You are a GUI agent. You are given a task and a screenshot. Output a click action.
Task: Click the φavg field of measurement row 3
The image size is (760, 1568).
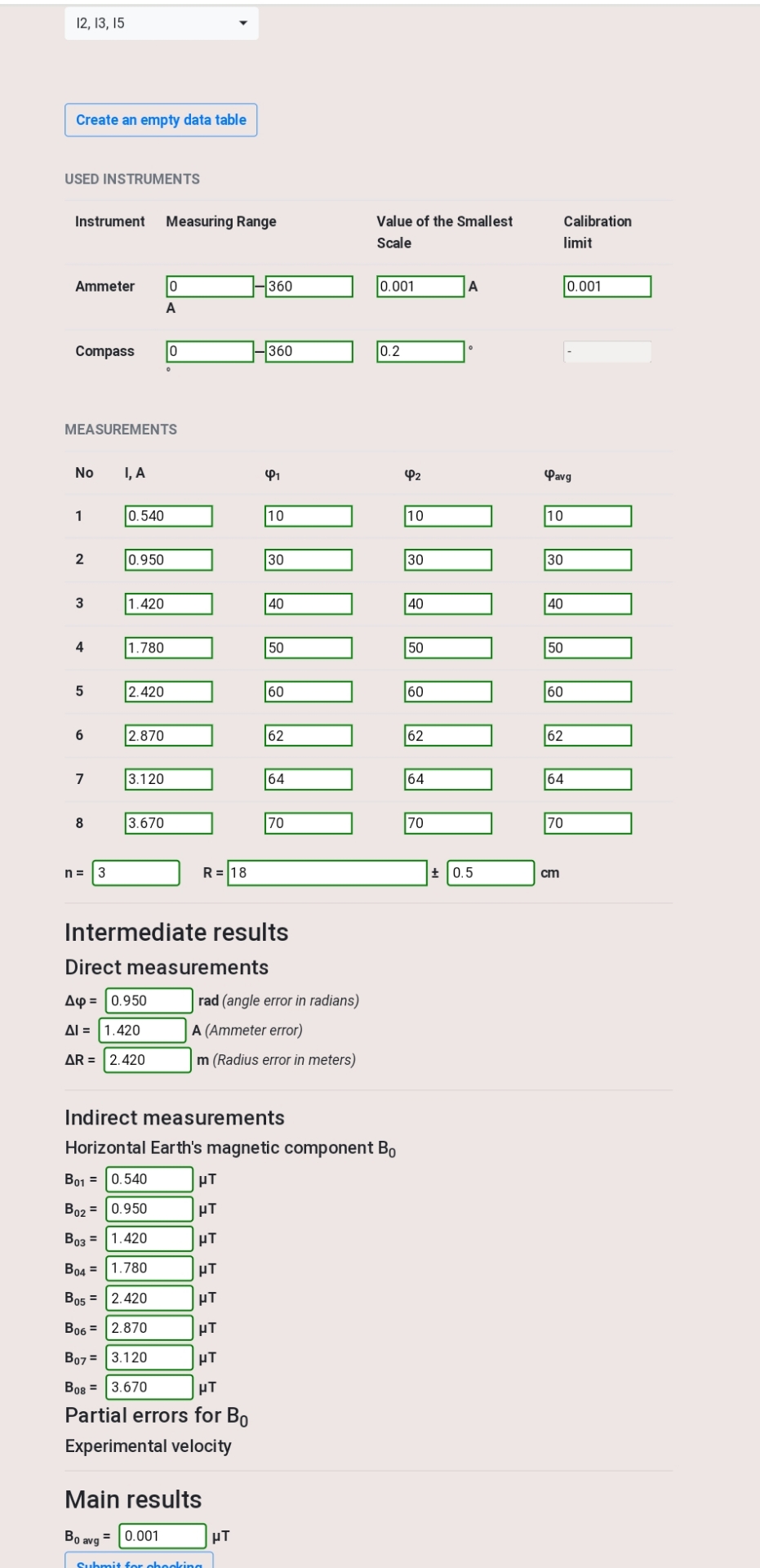coord(588,604)
